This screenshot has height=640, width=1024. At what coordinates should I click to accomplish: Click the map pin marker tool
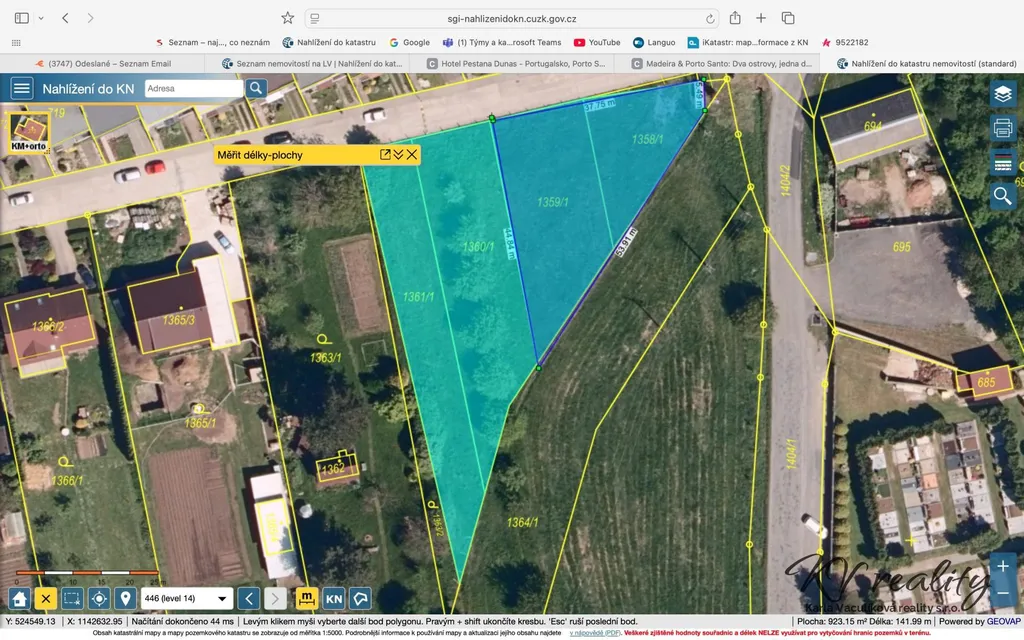(125, 598)
